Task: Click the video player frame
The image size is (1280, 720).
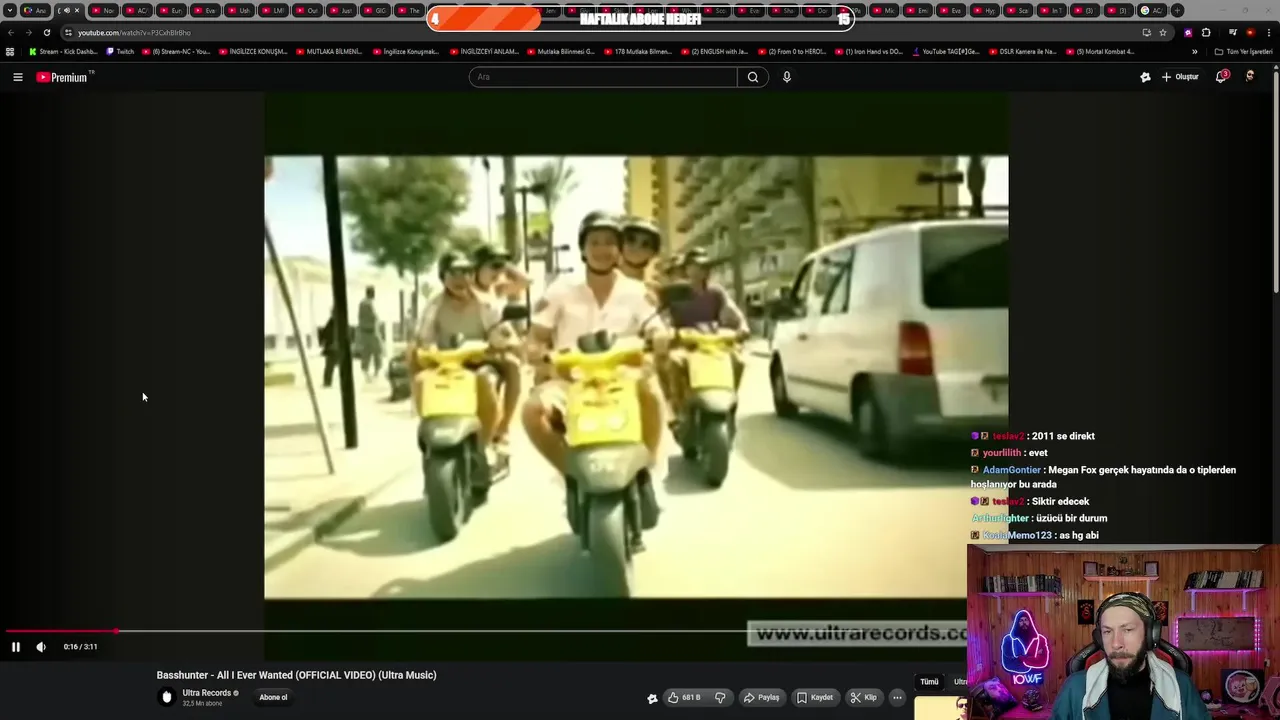Action: [636, 377]
